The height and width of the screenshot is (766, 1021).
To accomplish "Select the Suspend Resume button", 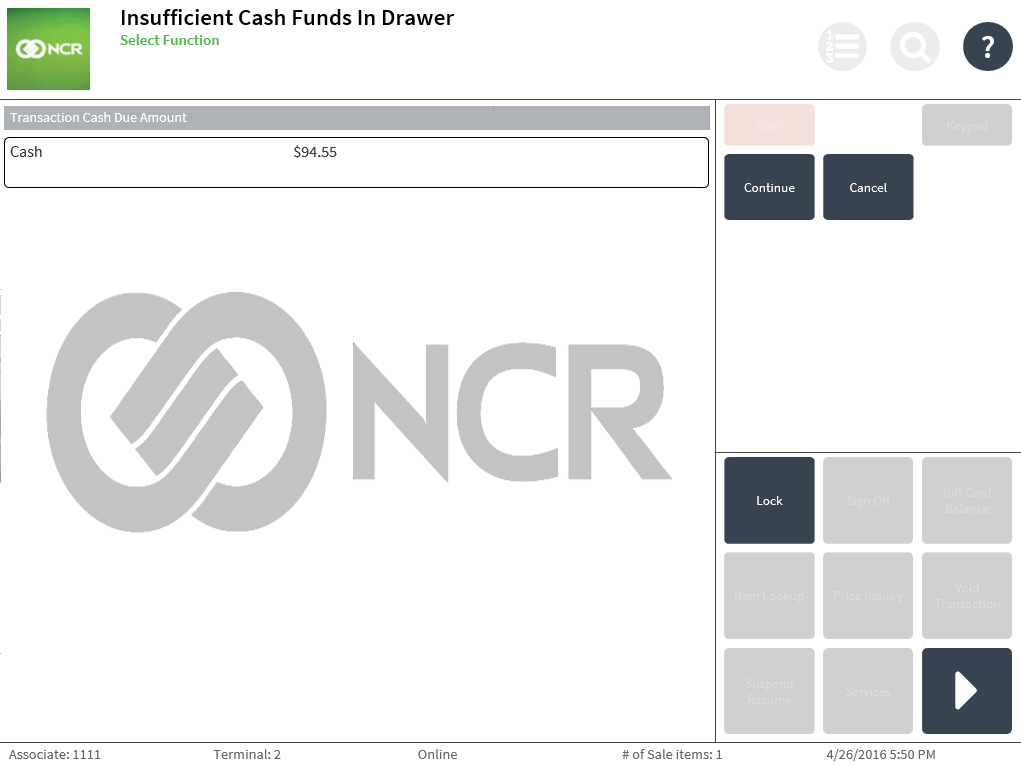I will coord(769,690).
